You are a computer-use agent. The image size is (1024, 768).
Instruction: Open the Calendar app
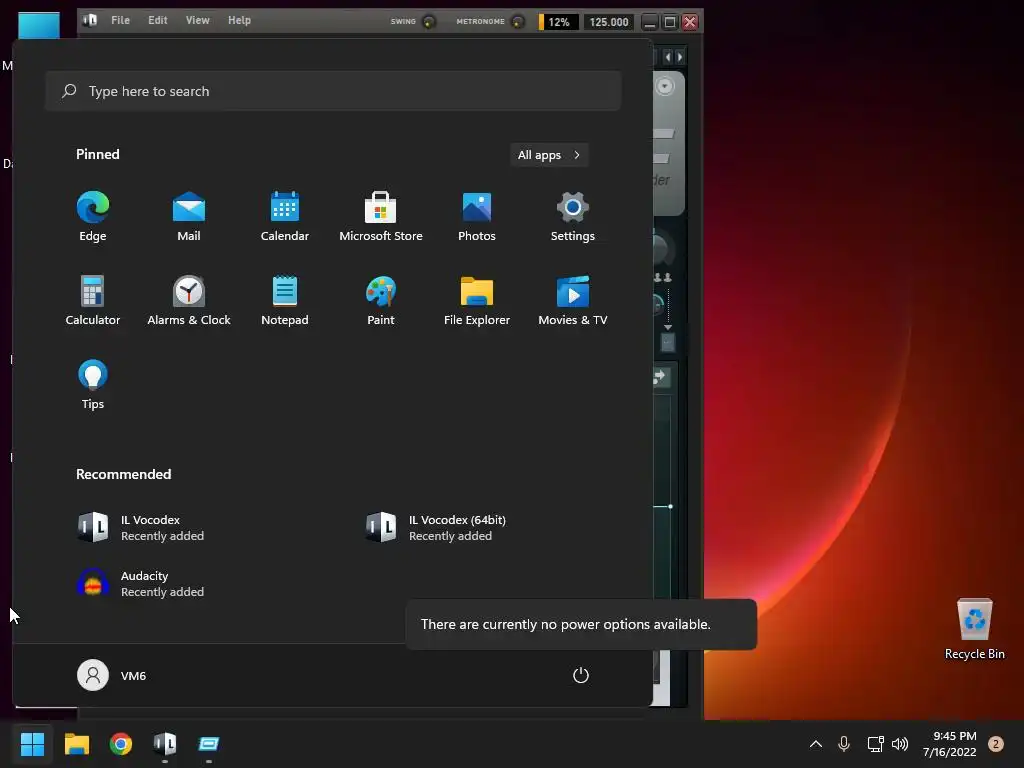point(285,217)
